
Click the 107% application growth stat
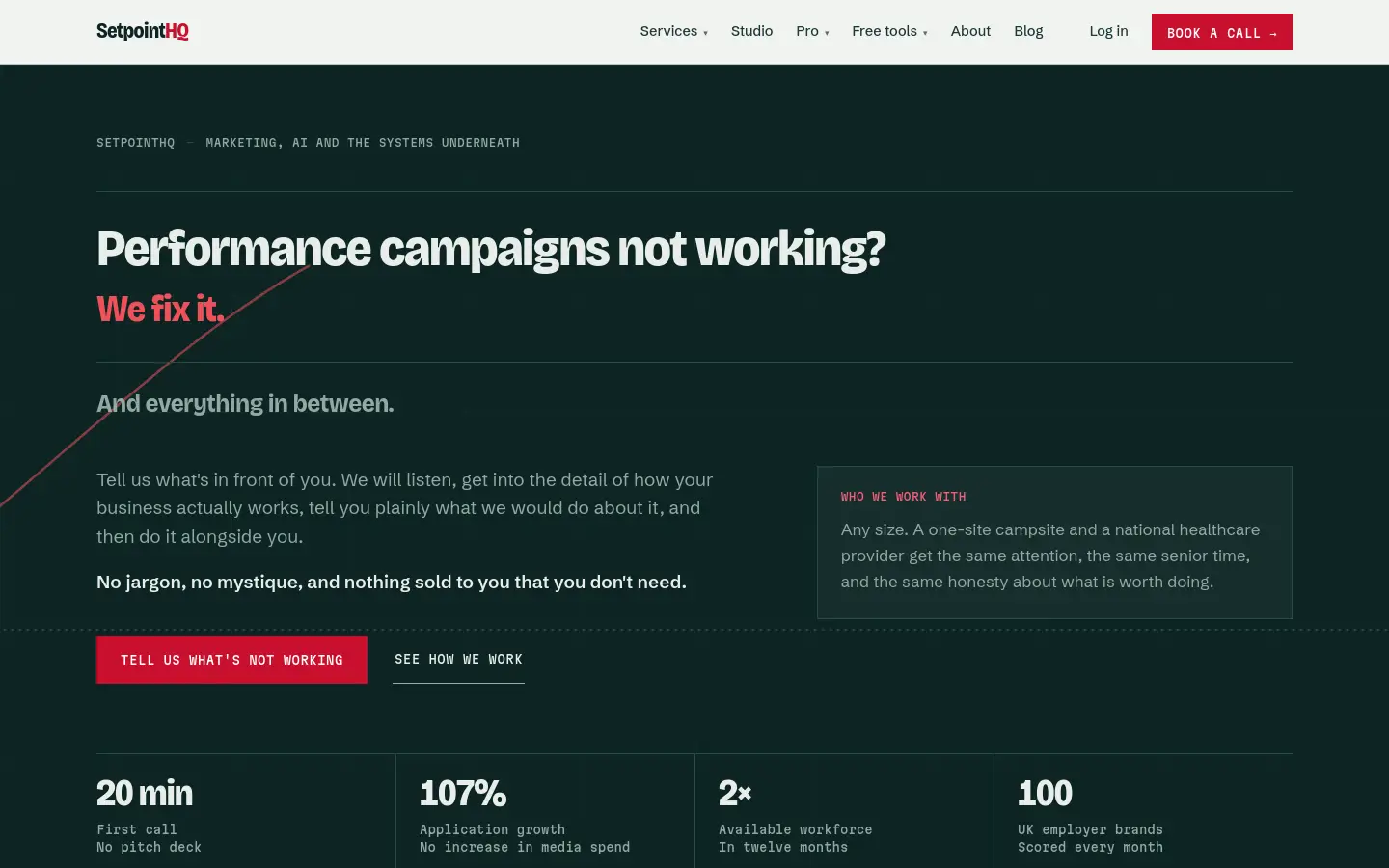pyautogui.click(x=525, y=816)
